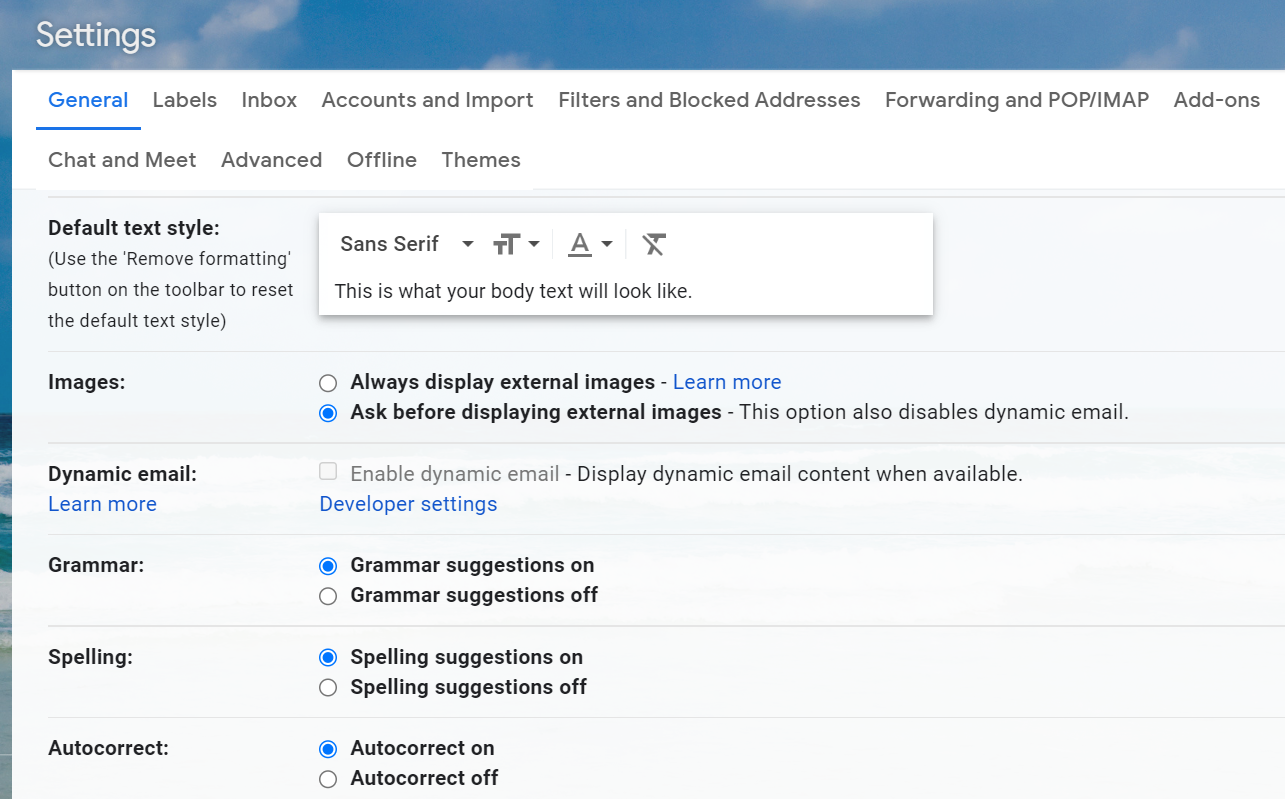Open the text color picker icon
1285x799 pixels.
[x=580, y=244]
